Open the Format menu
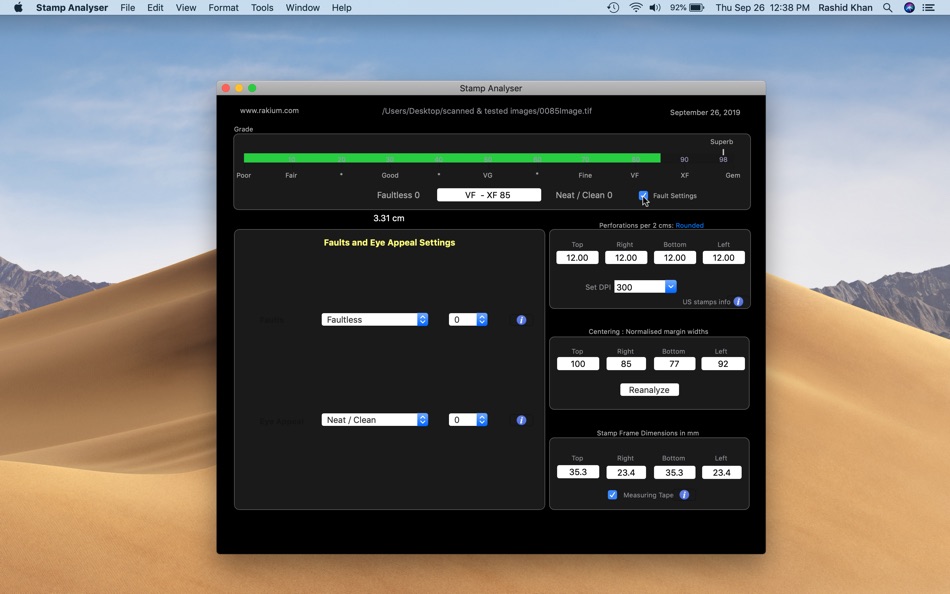 click(x=223, y=8)
